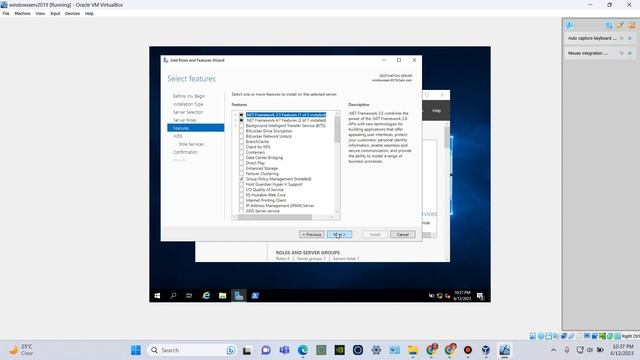Click the host taskbar Search box
The height and width of the screenshot is (360, 640).
coord(192,350)
